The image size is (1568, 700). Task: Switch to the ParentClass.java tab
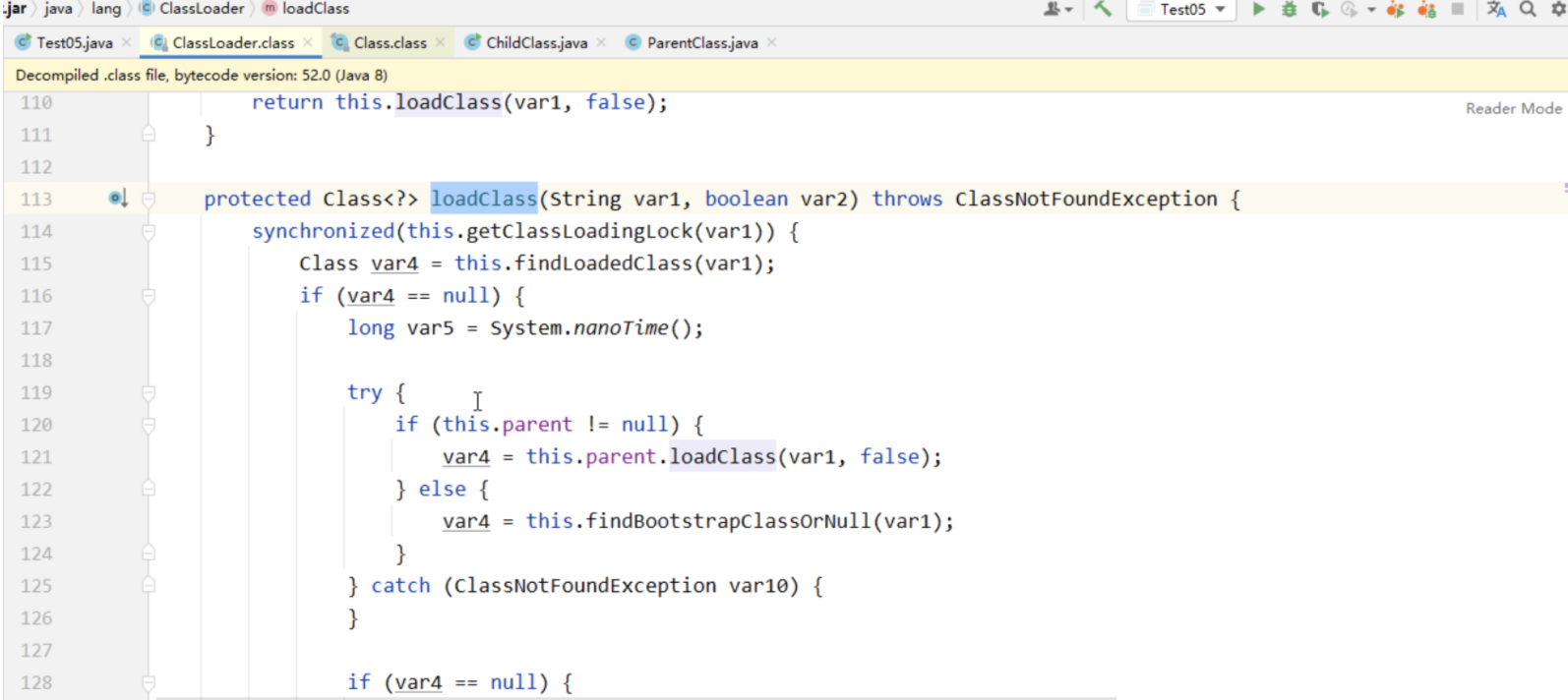[702, 42]
